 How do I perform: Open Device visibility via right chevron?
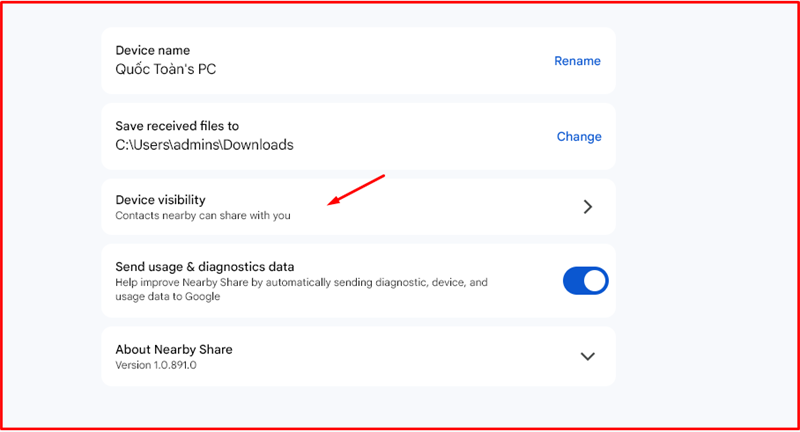coord(588,207)
